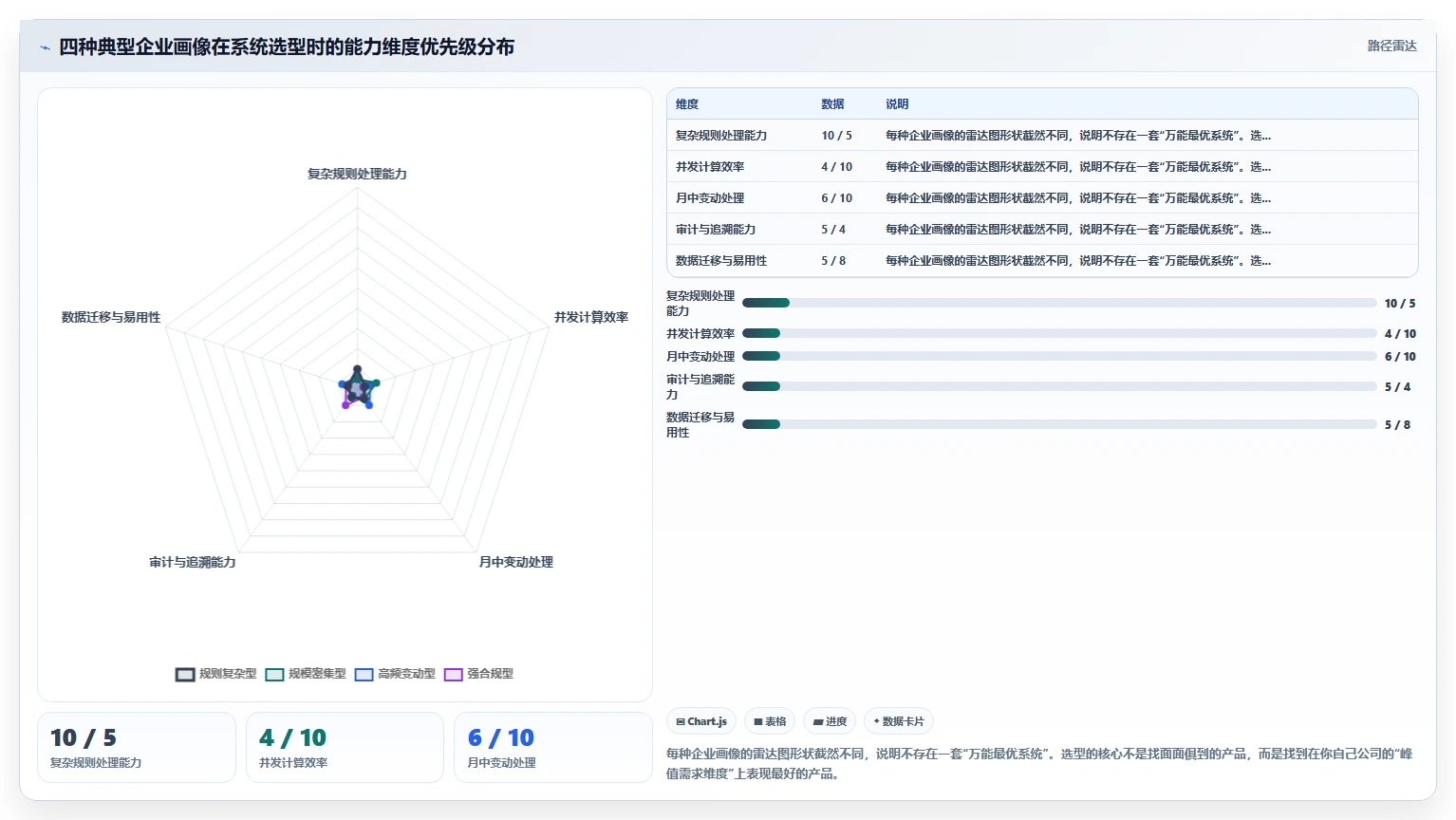Screen dimensions: 1456x820
Task: Click the 表格 chip
Action: point(770,721)
